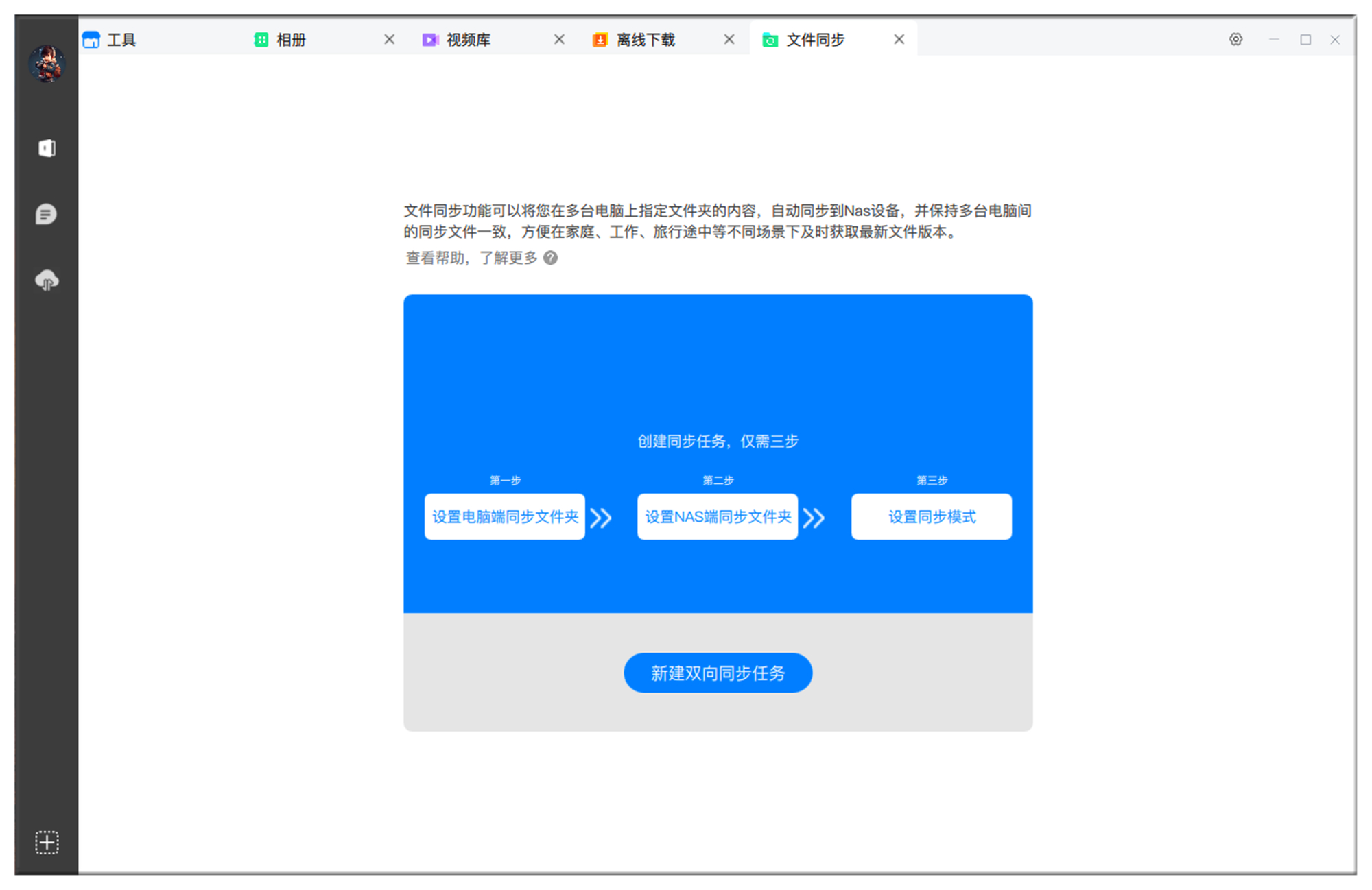Open the device panel icon in left sidebar
1372x890 pixels.
pos(47,147)
